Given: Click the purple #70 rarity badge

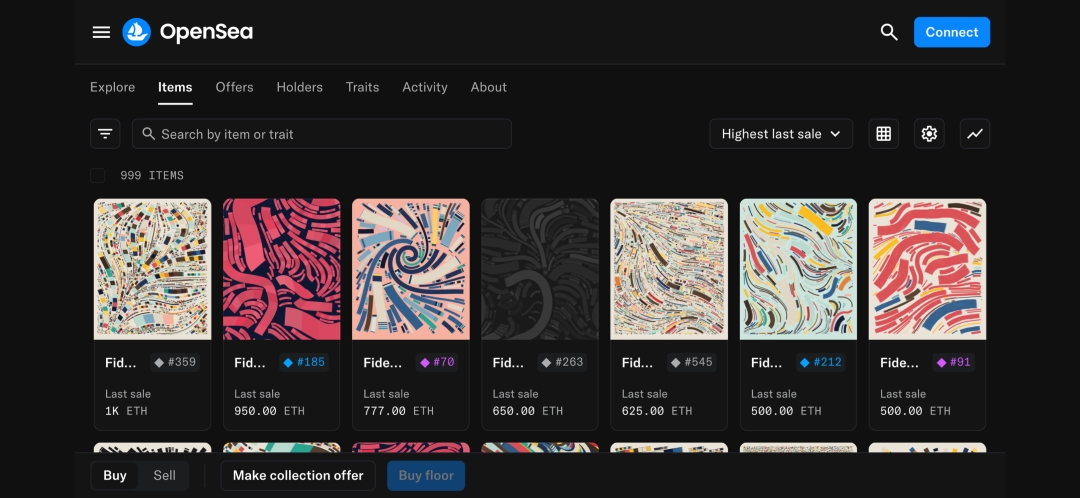Looking at the screenshot, I should click(x=437, y=362).
